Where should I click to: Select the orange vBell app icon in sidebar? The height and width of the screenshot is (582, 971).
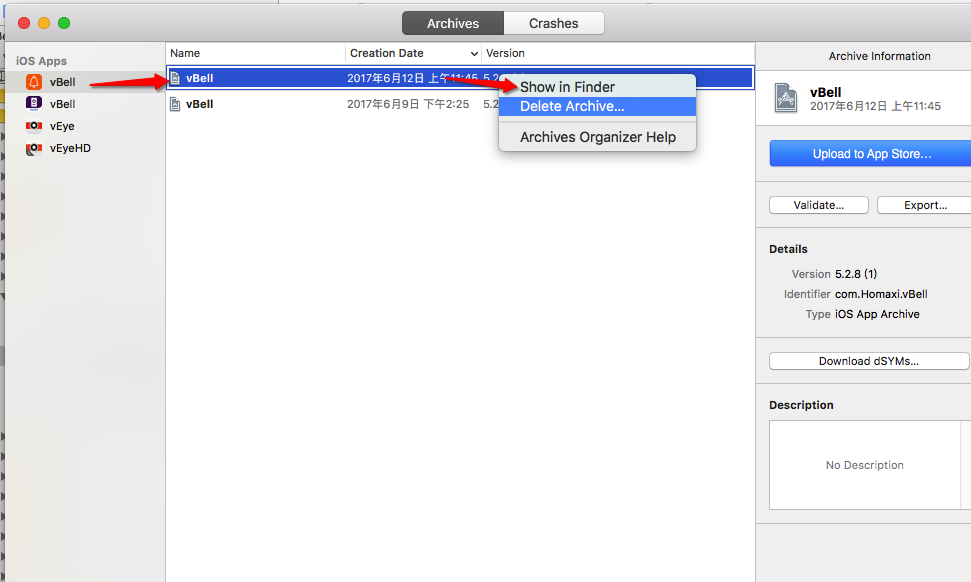[34, 82]
